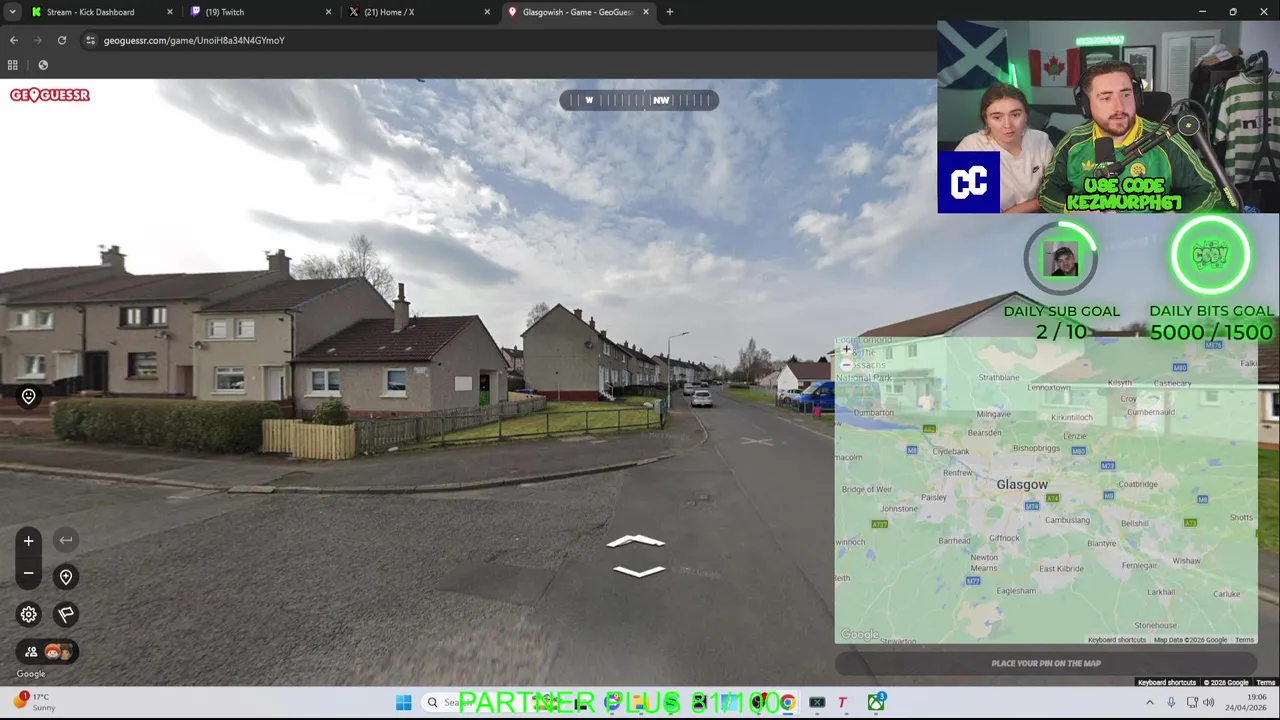This screenshot has width=1280, height=720.
Task: Switch to the Twitch browser tab
Action: tap(260, 12)
